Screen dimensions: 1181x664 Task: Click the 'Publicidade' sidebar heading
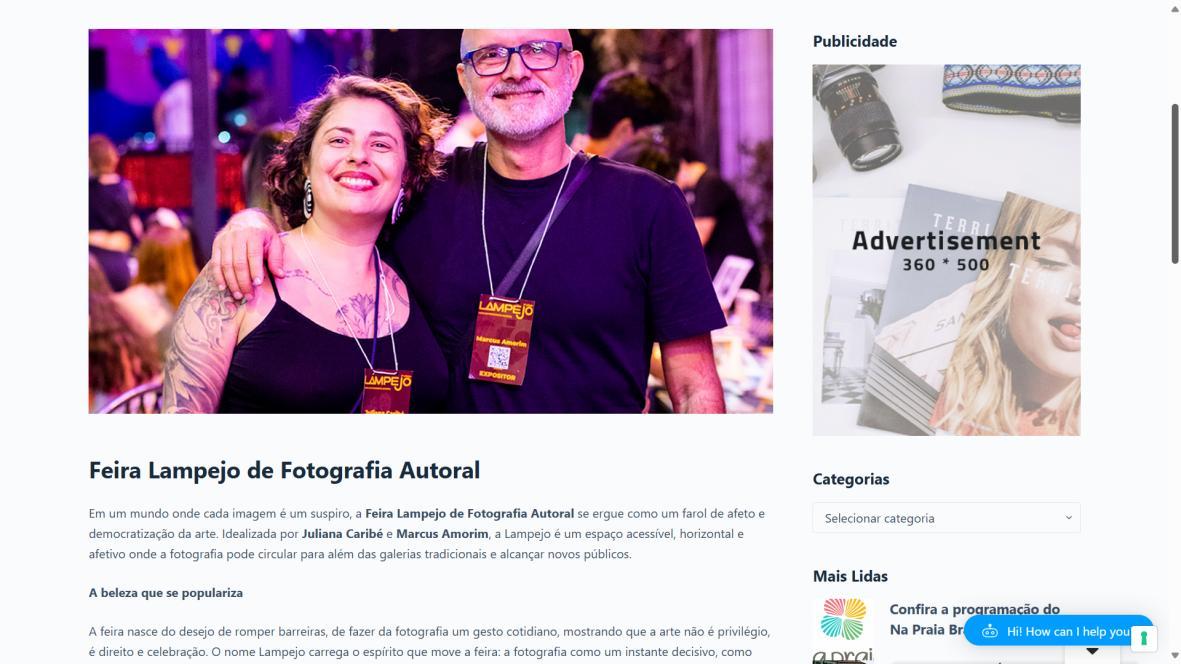pos(854,41)
